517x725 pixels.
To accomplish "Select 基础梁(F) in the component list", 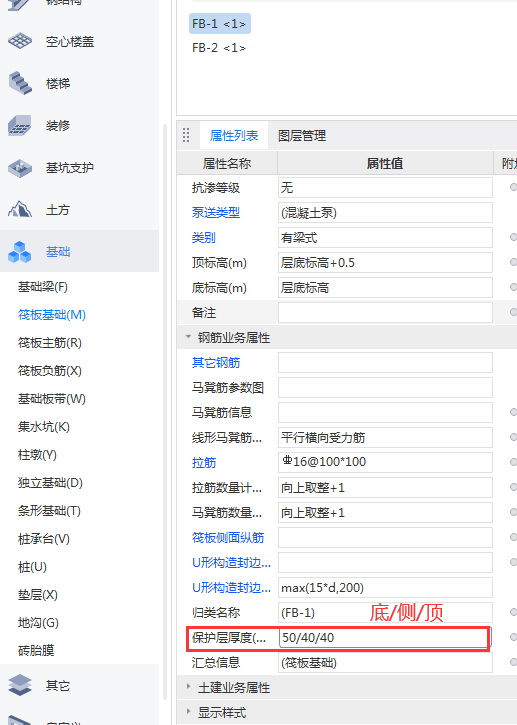I will pyautogui.click(x=43, y=287).
